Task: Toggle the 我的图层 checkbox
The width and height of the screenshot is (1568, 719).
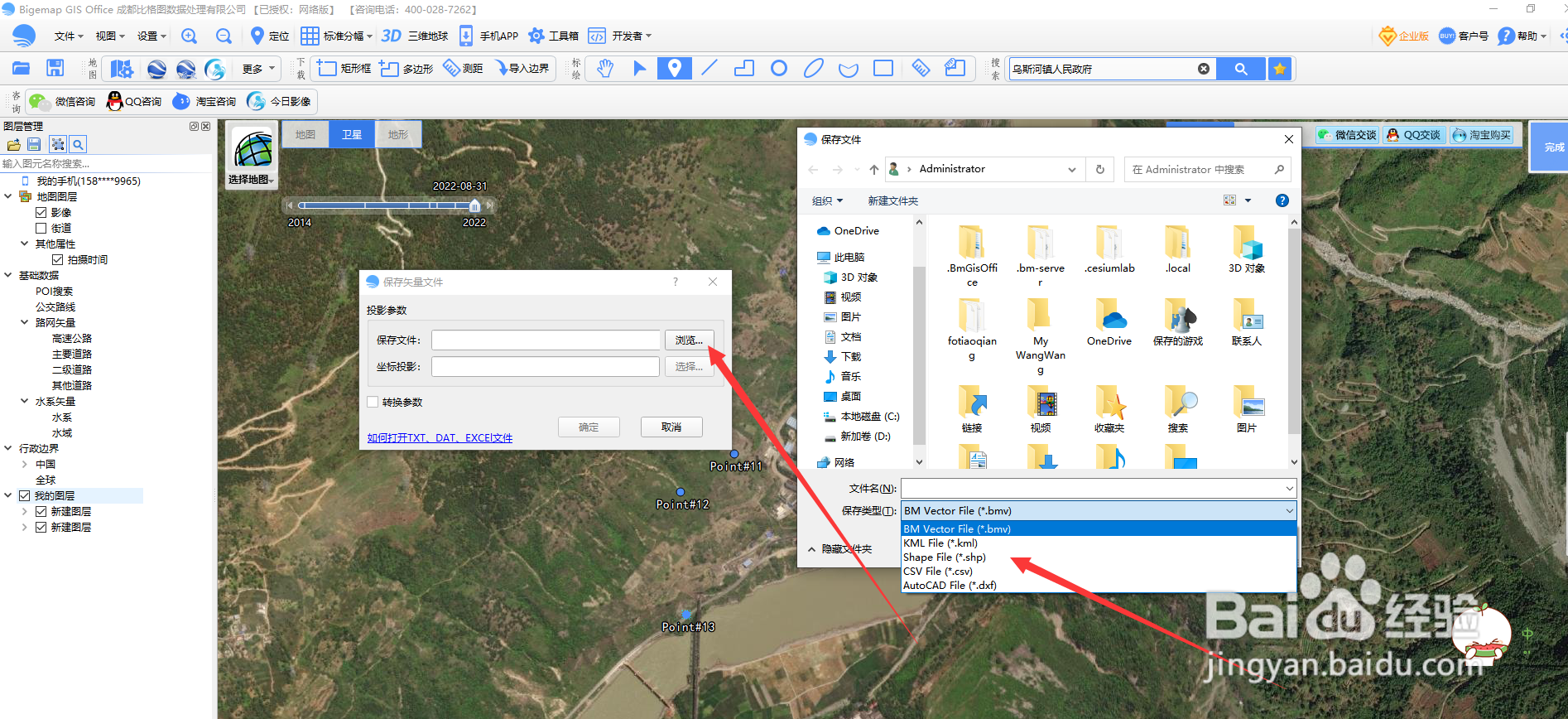Action: pos(25,495)
